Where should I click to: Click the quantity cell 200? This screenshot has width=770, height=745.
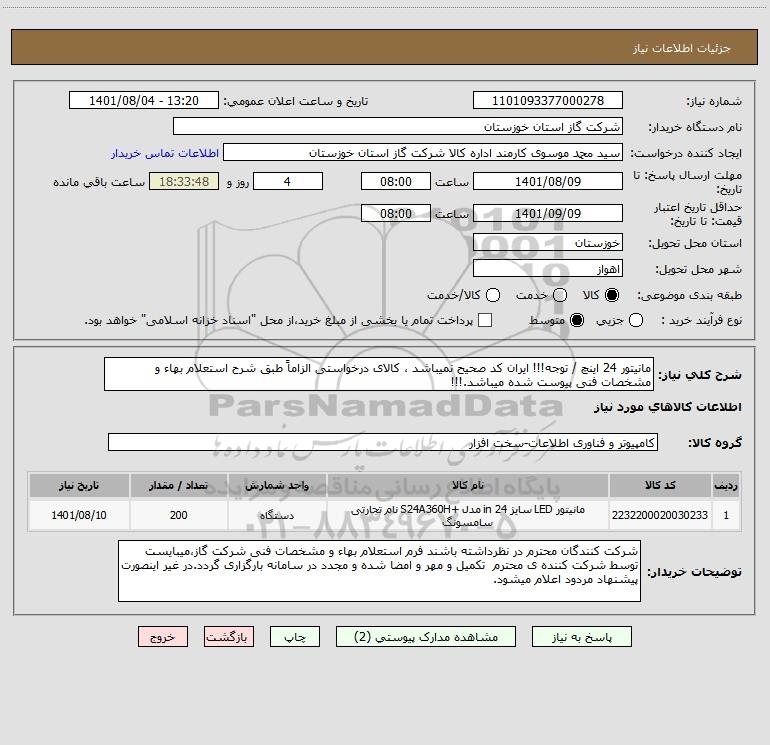pos(179,515)
